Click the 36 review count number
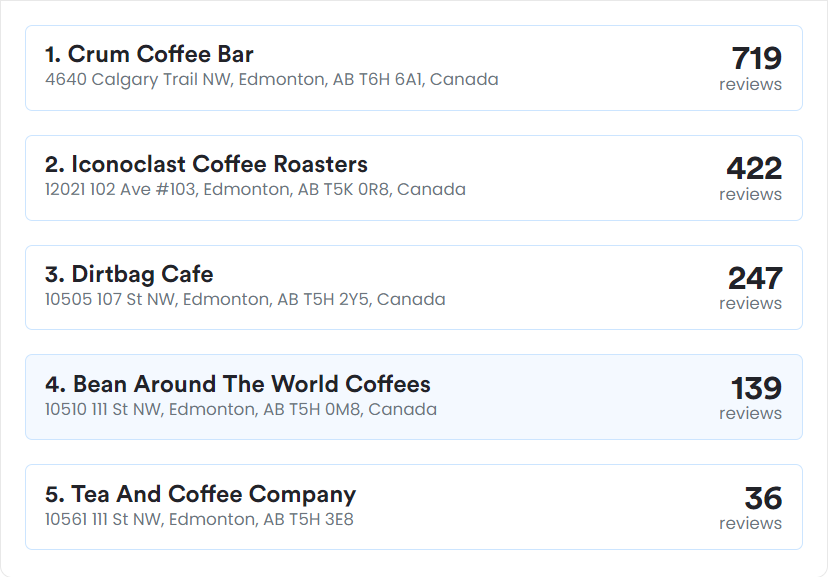The width and height of the screenshot is (828, 577). (x=763, y=498)
